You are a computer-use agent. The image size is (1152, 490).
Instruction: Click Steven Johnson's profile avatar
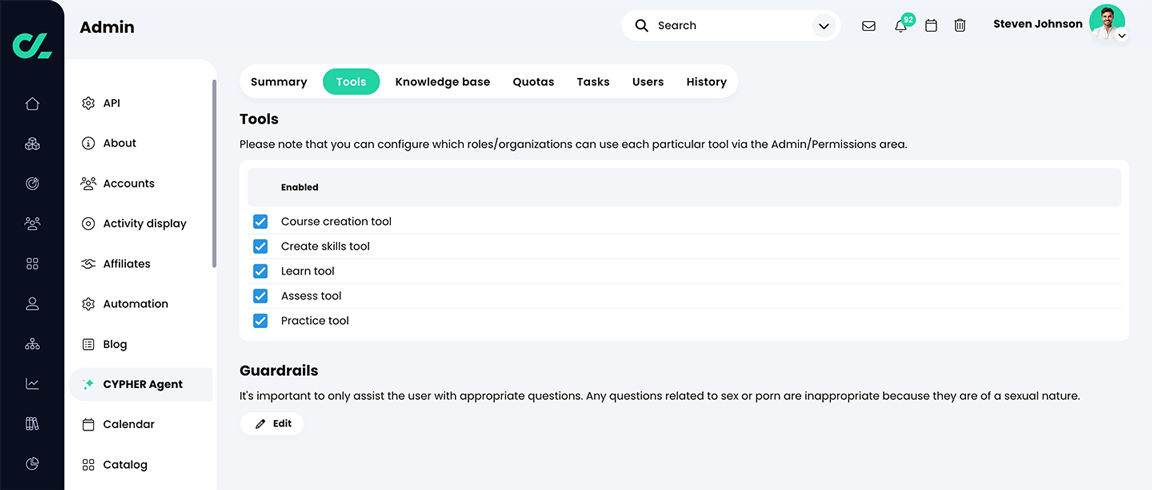(x=1106, y=22)
